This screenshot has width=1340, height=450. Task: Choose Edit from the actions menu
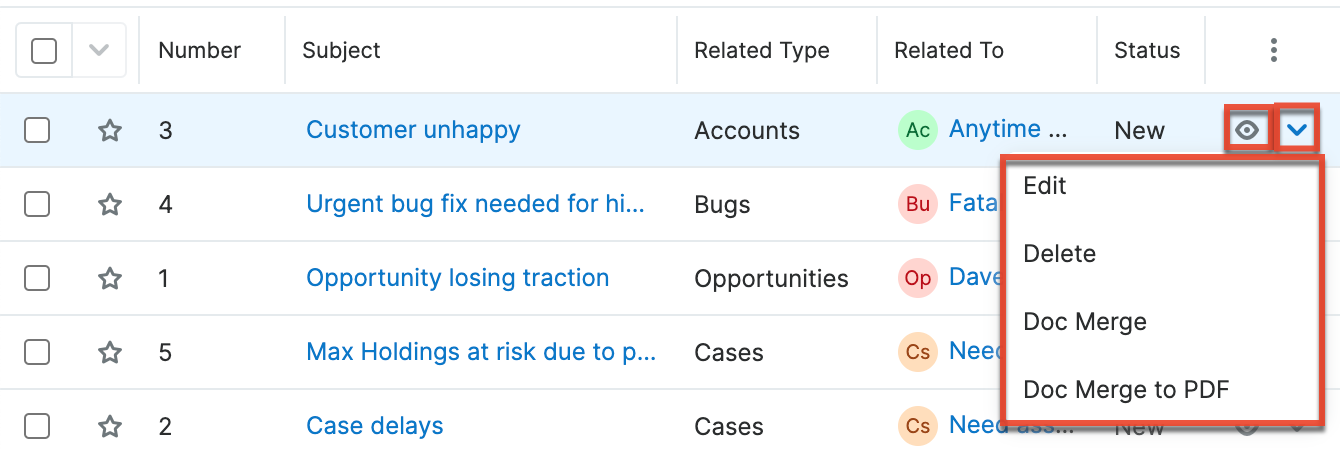(x=1045, y=186)
